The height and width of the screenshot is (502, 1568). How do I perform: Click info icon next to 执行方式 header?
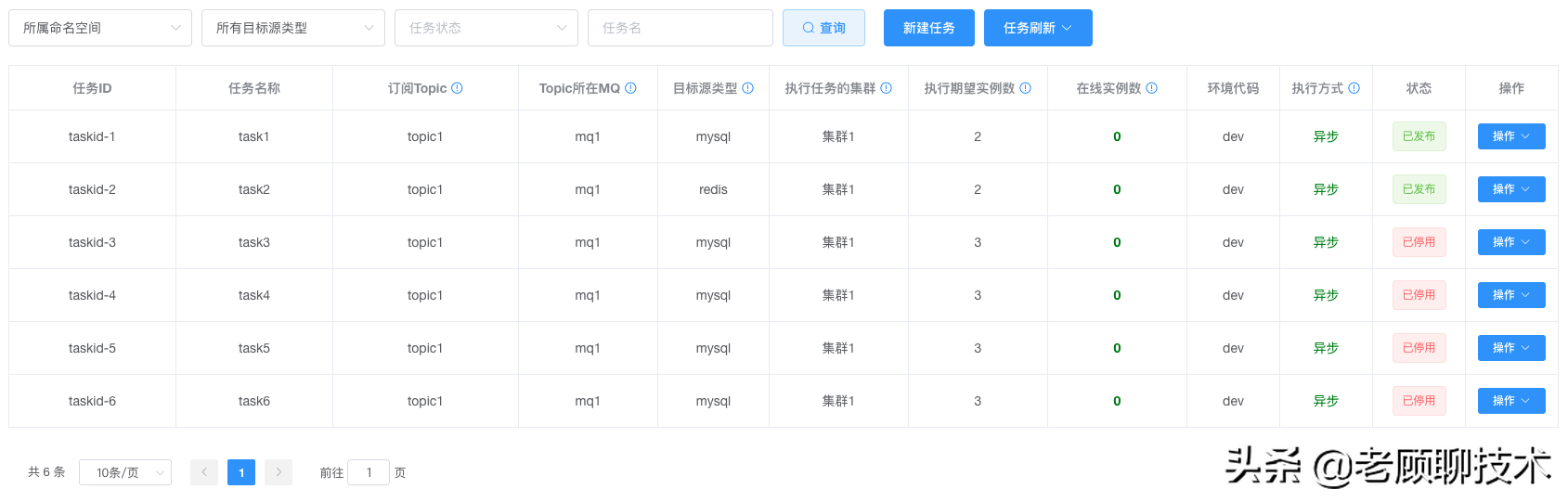(1354, 88)
